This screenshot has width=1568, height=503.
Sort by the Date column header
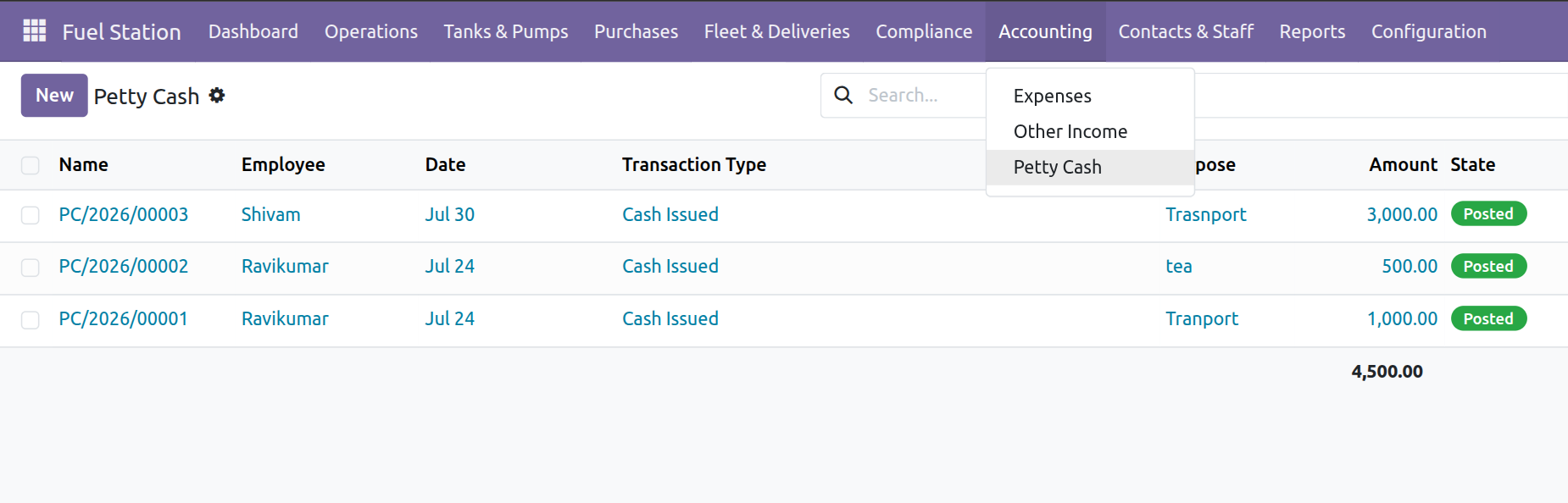pos(445,164)
